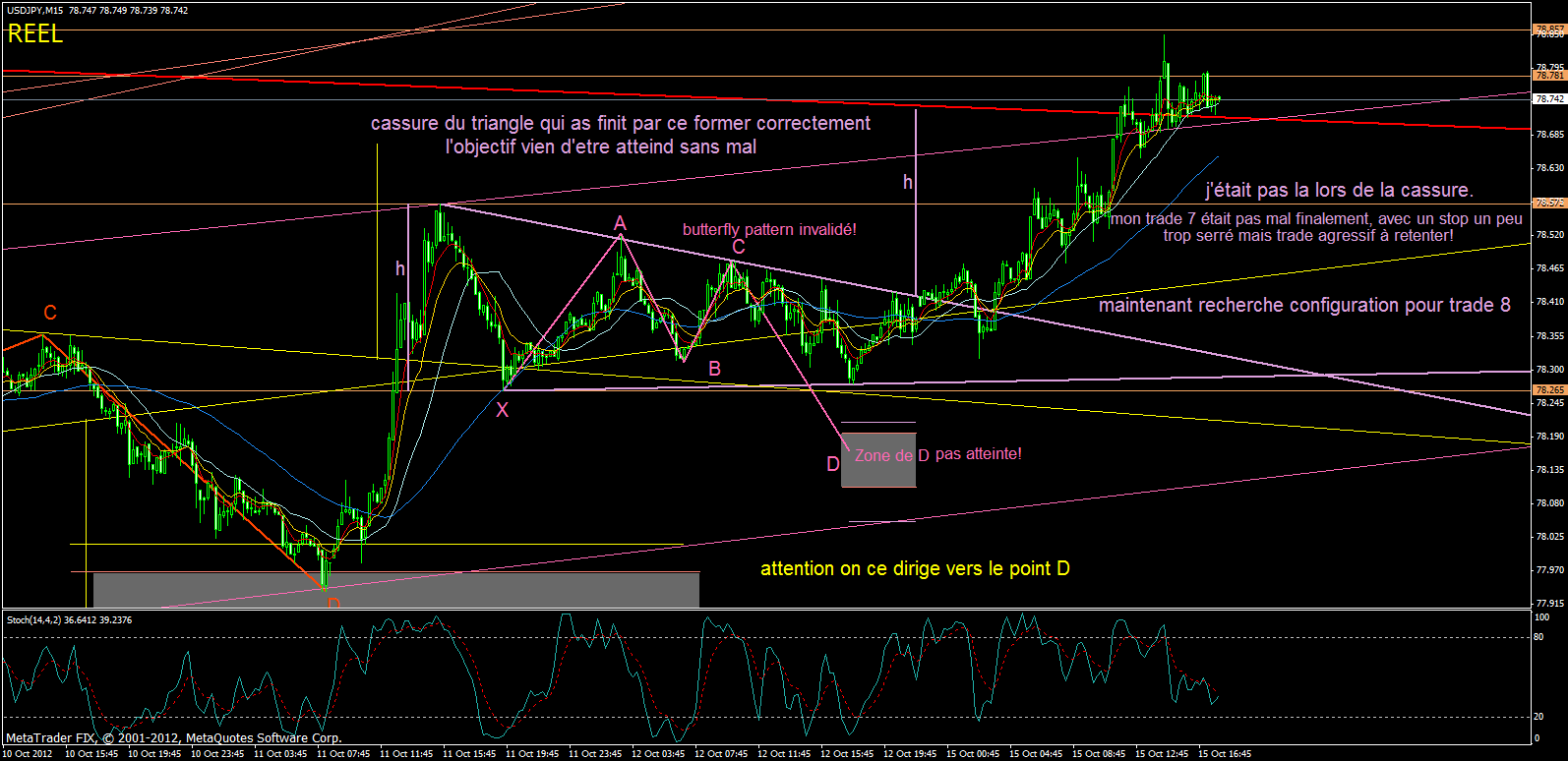Select the '15 Oct 08:45' time label
Image resolution: width=1568 pixels, height=761 pixels.
(x=1099, y=754)
